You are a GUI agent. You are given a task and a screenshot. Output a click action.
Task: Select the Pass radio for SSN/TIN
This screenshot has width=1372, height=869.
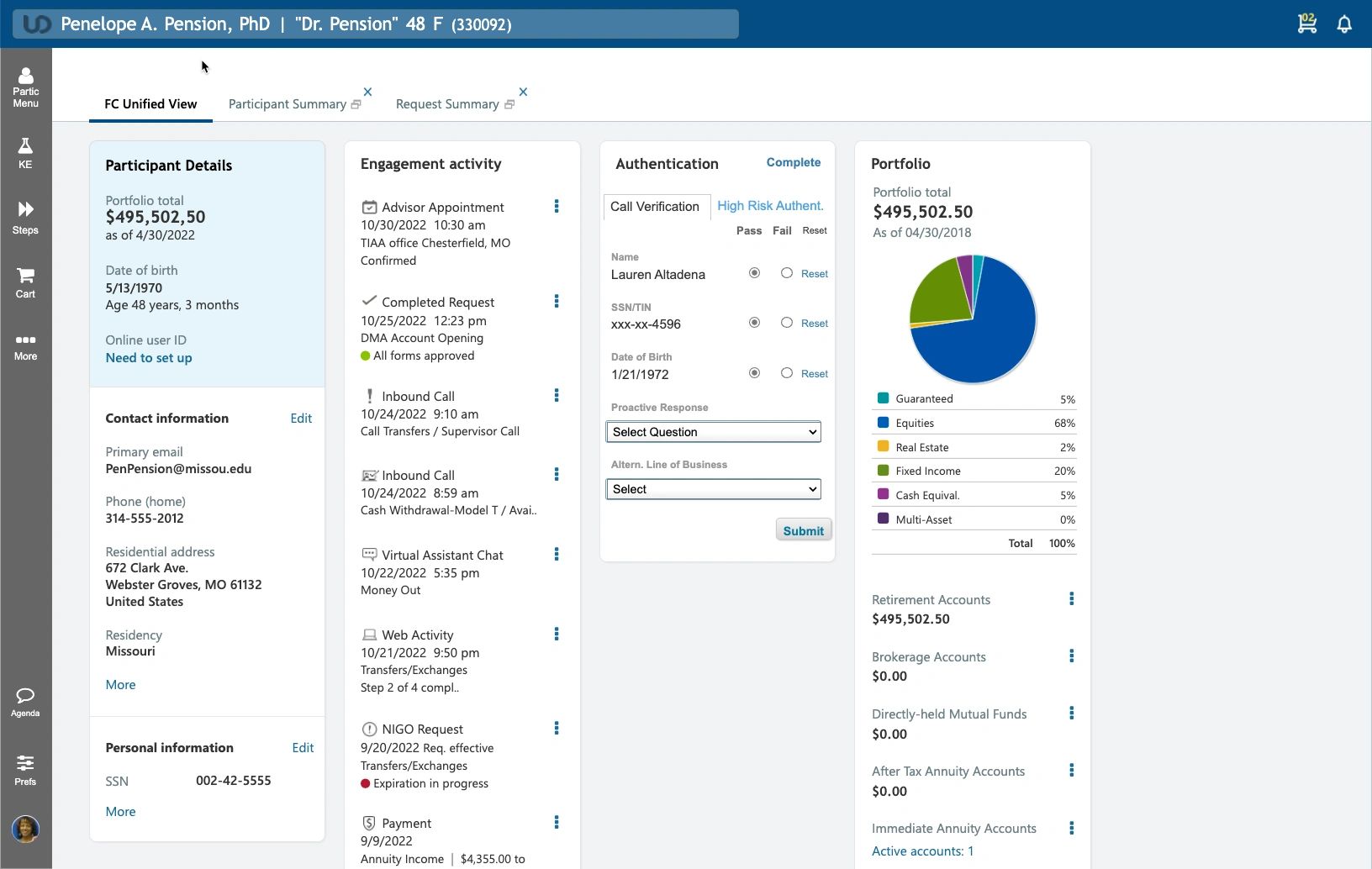(754, 323)
